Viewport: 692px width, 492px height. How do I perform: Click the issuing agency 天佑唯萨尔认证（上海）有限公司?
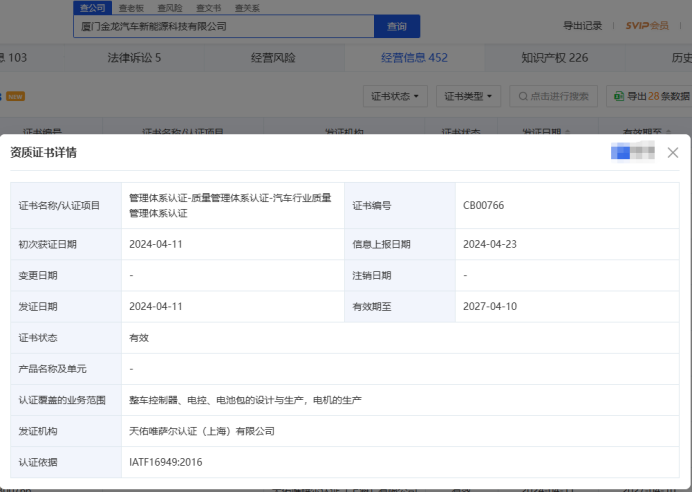point(202,431)
